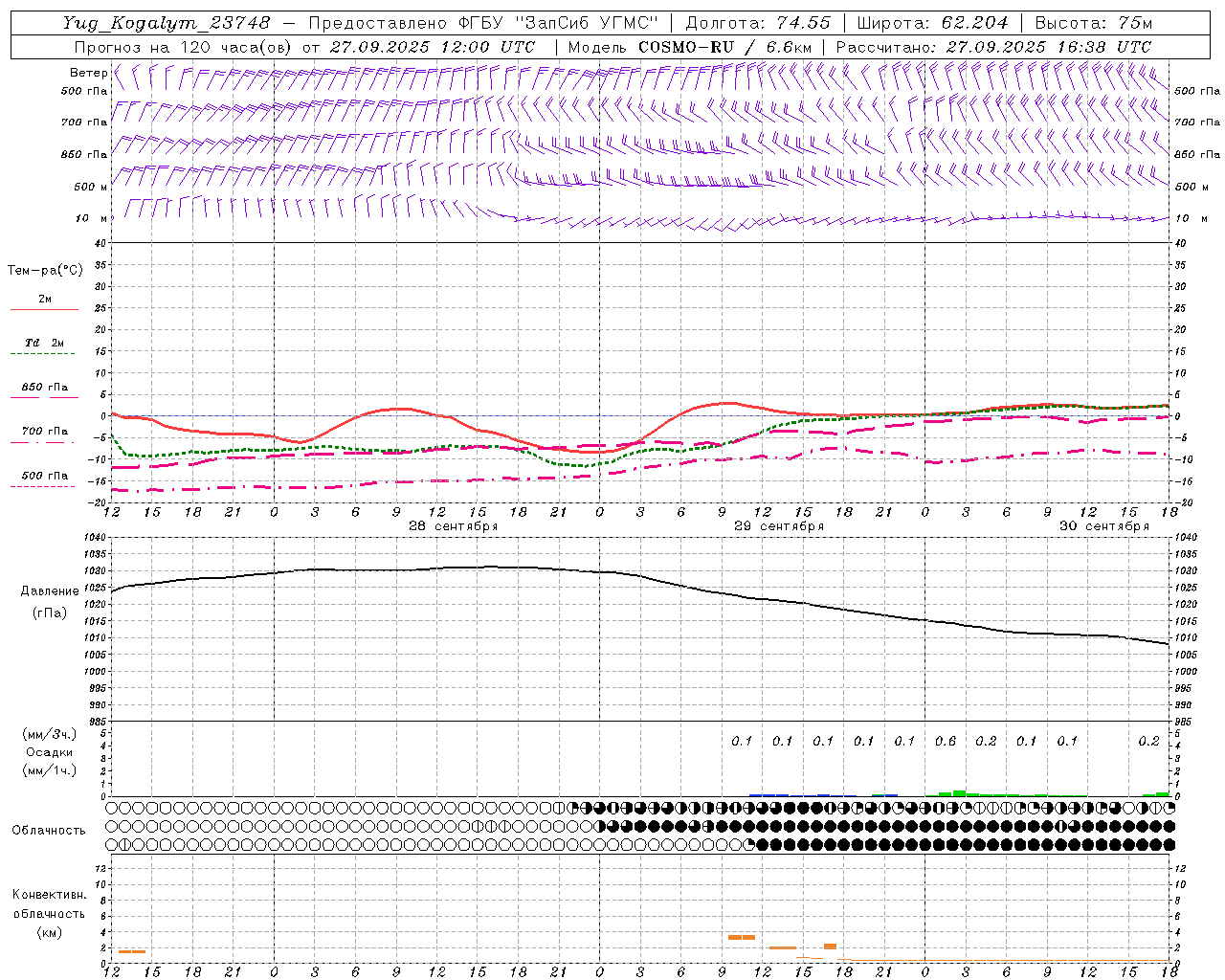Screen dimensions: 1225x980
Task: Select the Td 2м dew point legend entry
Action: 44,343
